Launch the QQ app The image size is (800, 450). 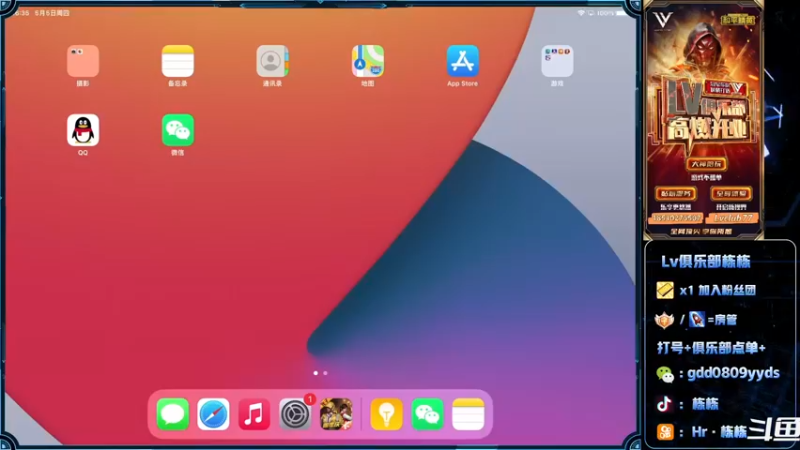click(x=83, y=130)
